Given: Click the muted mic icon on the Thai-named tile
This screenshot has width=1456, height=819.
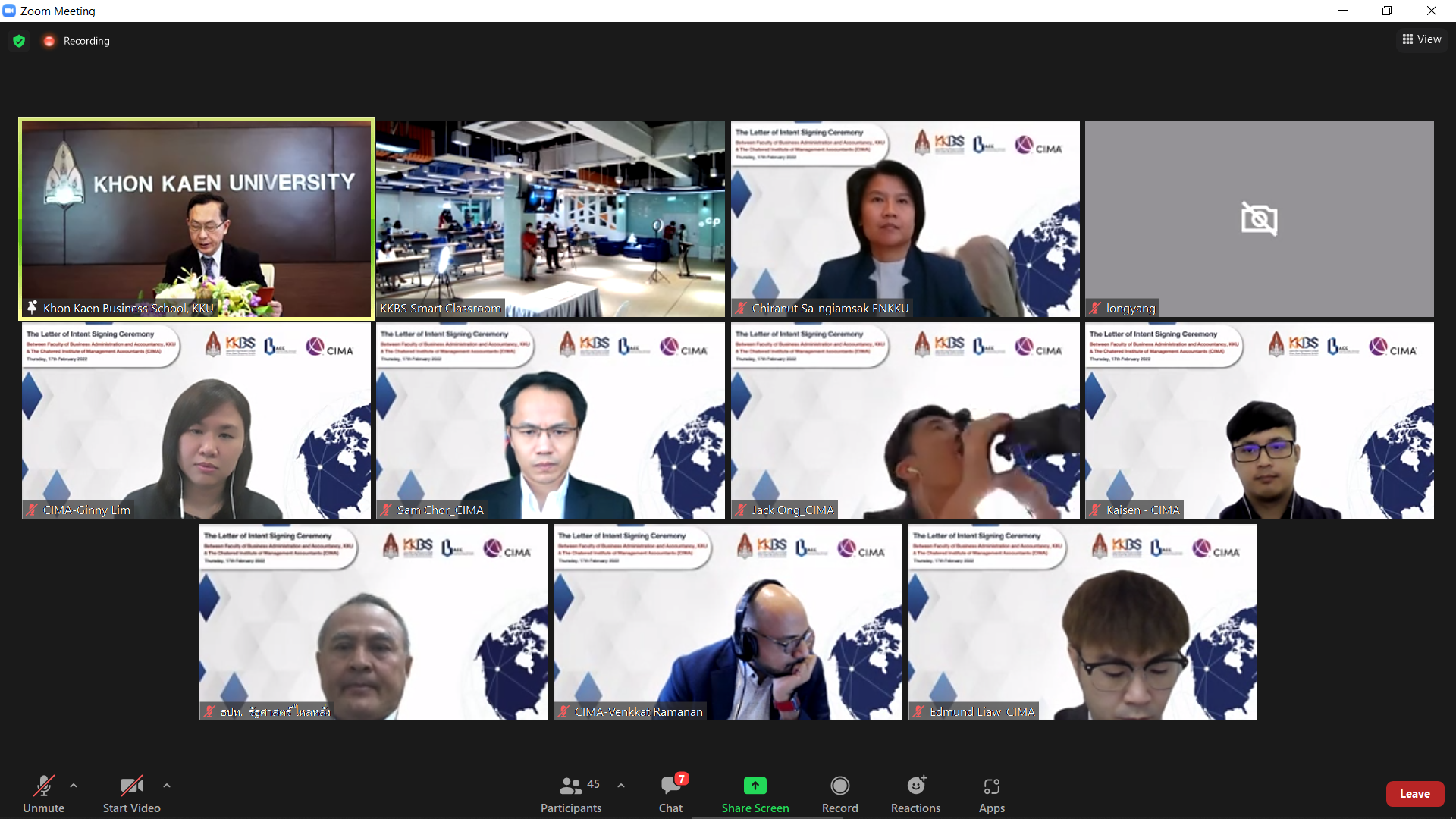Looking at the screenshot, I should pyautogui.click(x=209, y=711).
